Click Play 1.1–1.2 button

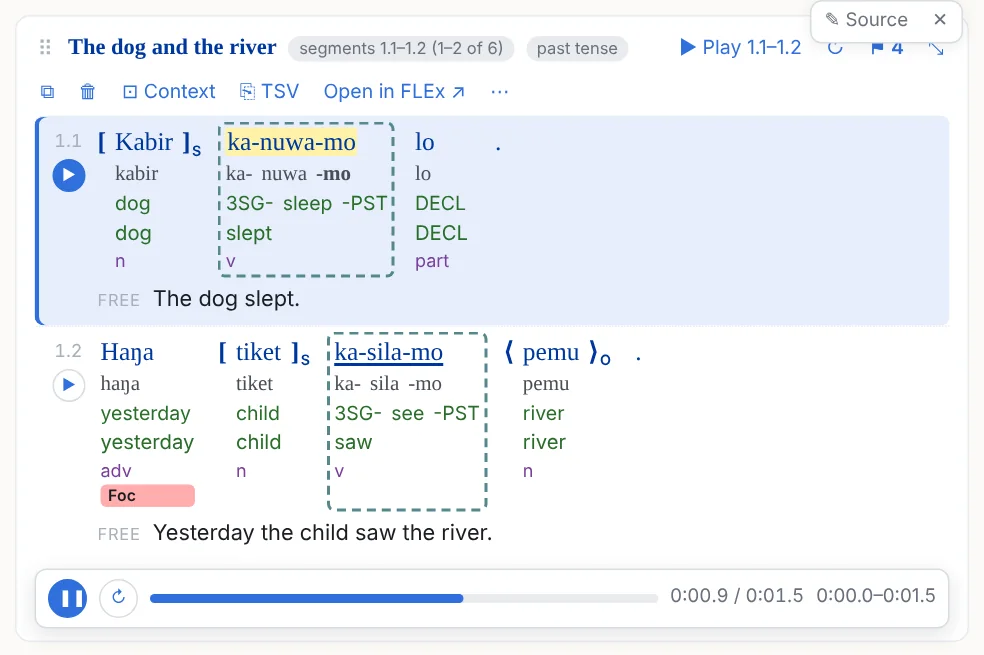click(x=741, y=48)
